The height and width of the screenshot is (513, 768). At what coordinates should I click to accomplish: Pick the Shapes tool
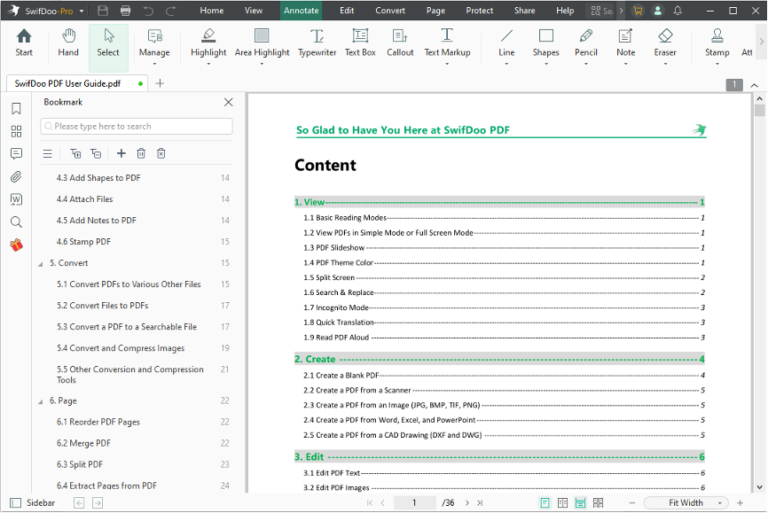tap(546, 43)
